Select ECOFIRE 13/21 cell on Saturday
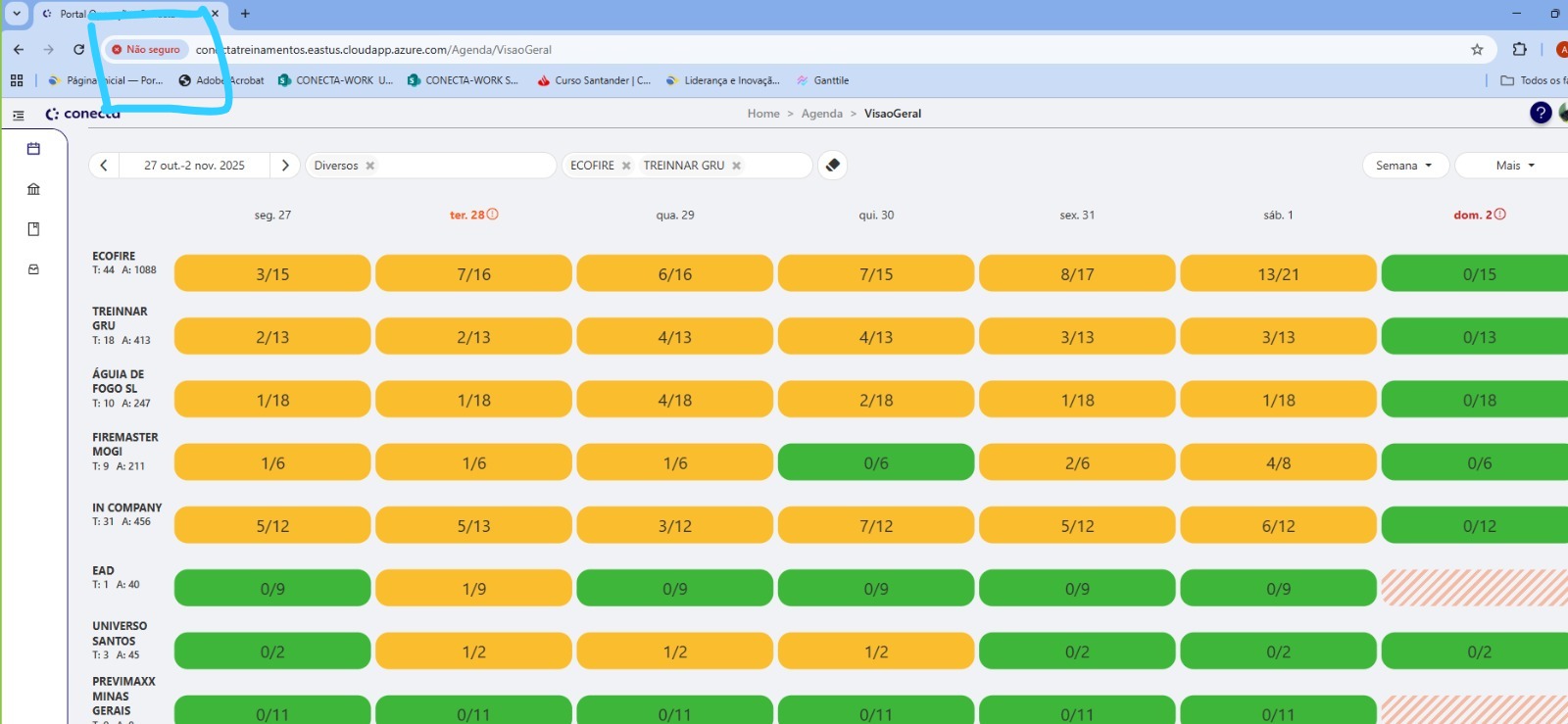Screen dimensions: 1568x724 point(1278,274)
